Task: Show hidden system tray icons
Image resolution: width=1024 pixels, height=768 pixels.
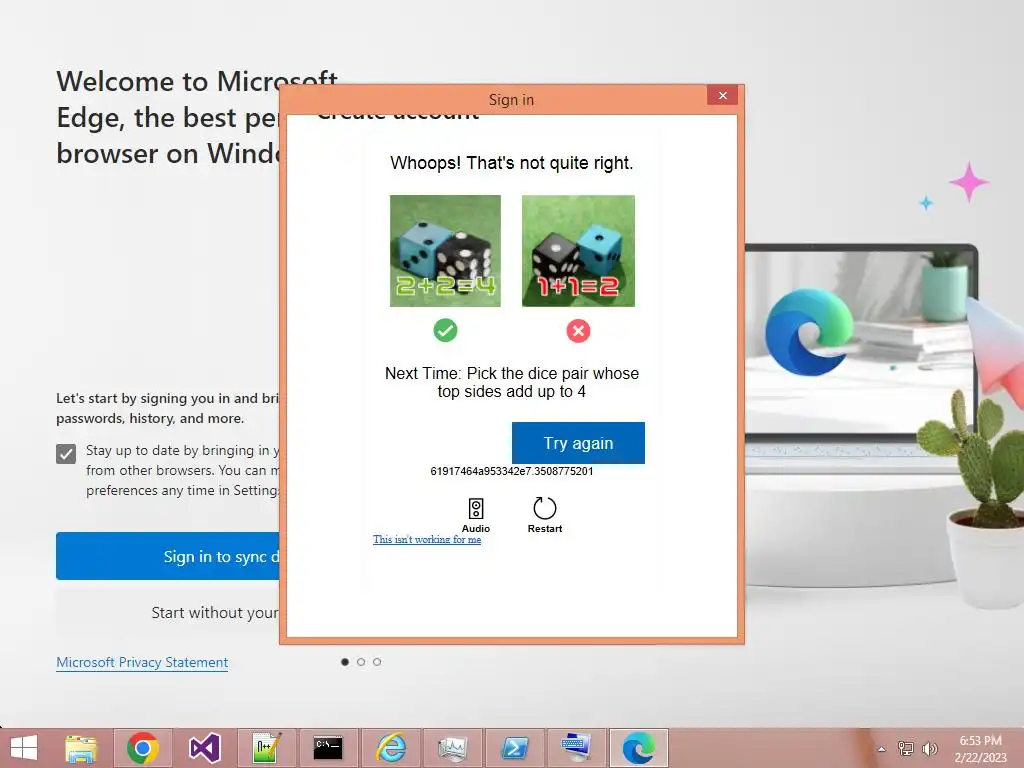Action: (882, 749)
